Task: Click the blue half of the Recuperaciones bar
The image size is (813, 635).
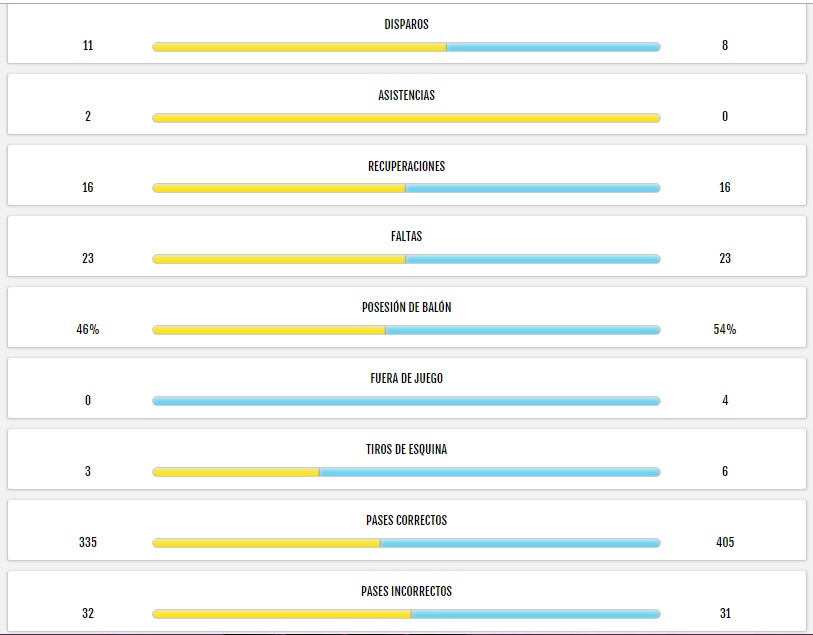Action: point(533,188)
